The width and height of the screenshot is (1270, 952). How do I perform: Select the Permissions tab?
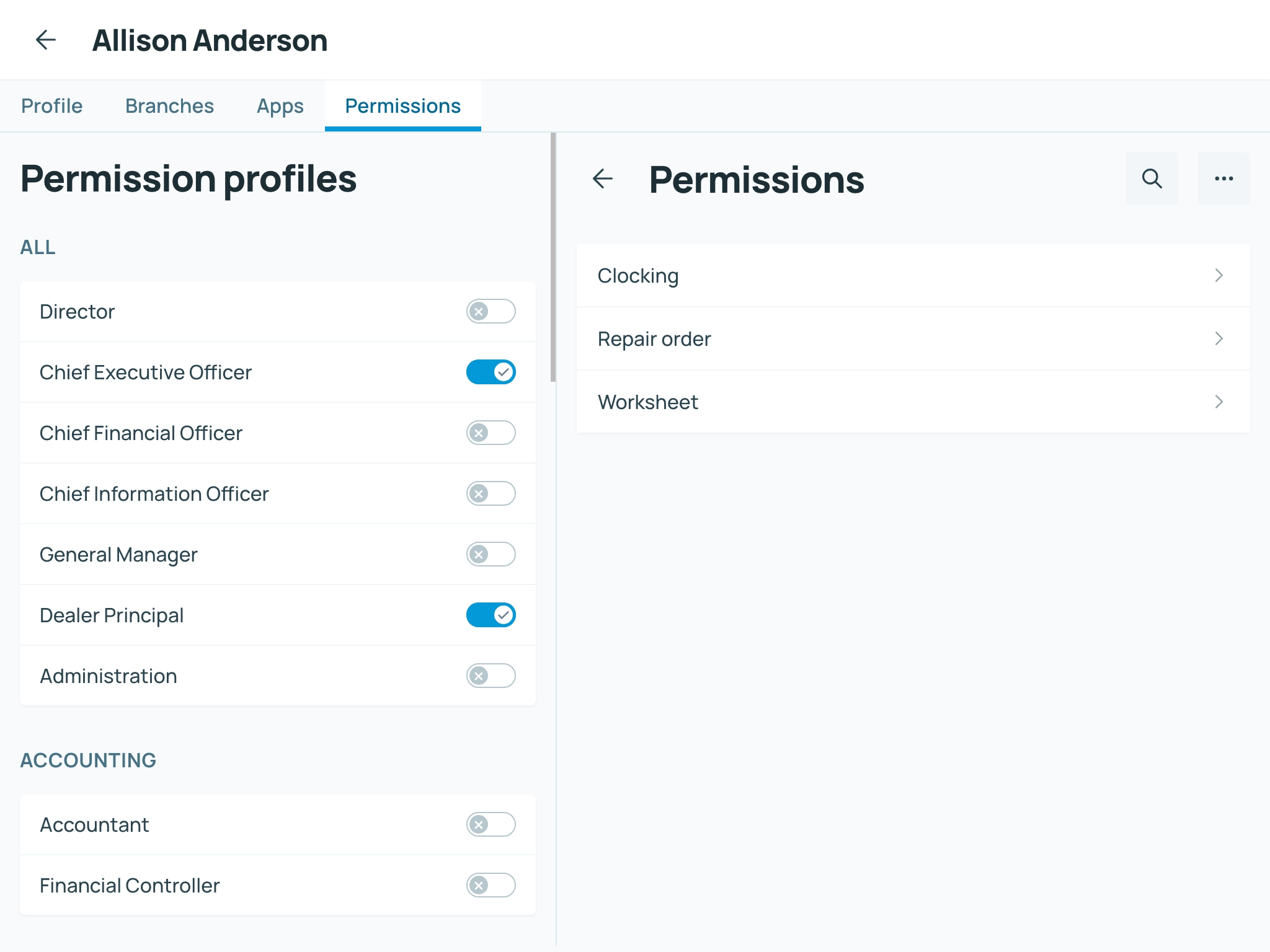click(403, 106)
